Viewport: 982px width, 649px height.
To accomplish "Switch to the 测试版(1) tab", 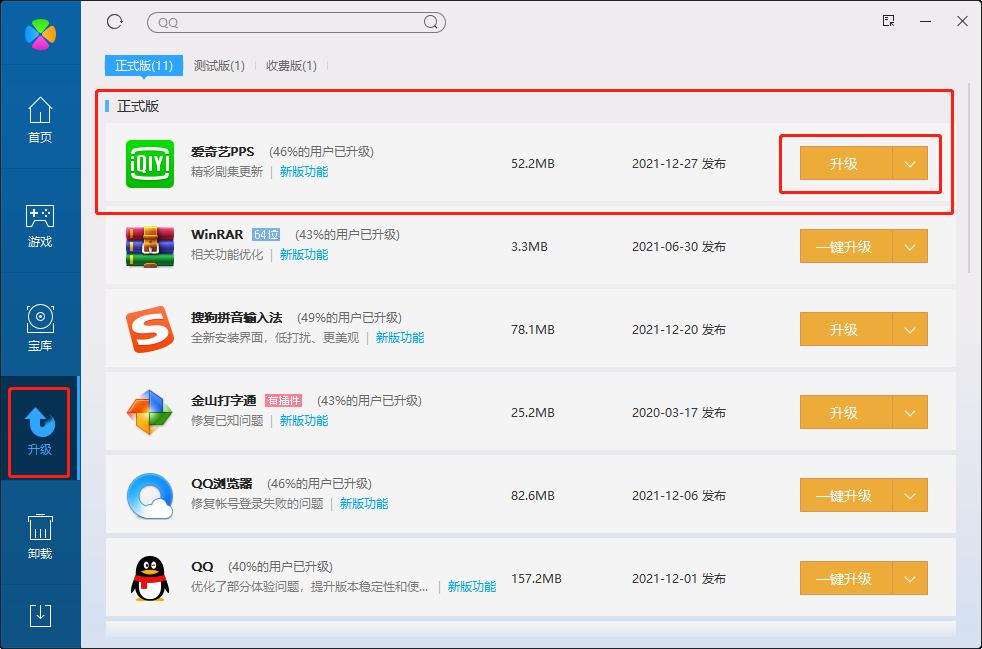I will click(219, 66).
